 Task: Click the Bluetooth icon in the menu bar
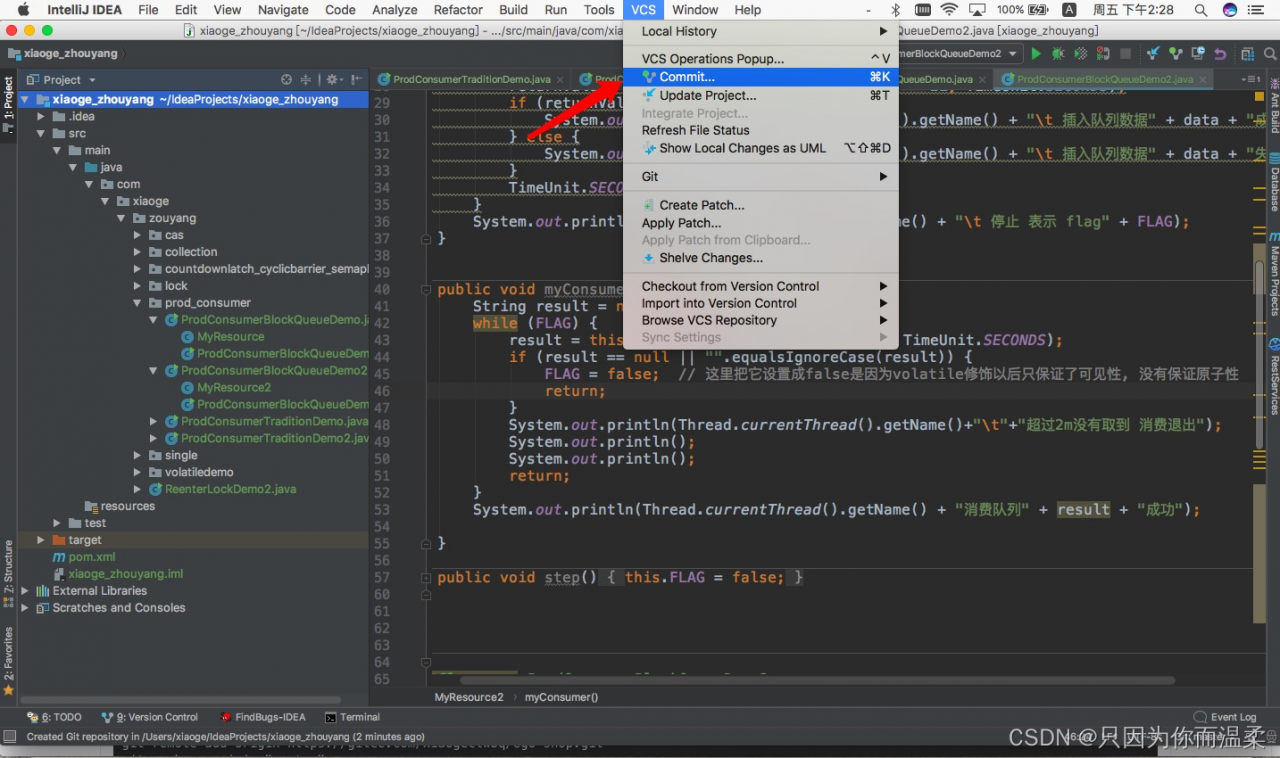click(x=896, y=10)
